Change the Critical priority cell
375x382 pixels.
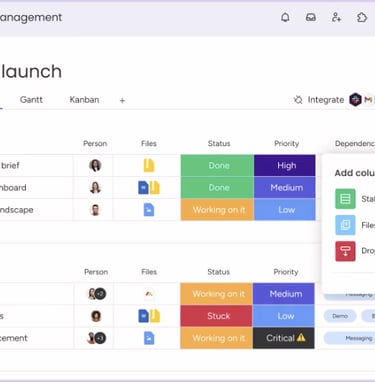284,338
